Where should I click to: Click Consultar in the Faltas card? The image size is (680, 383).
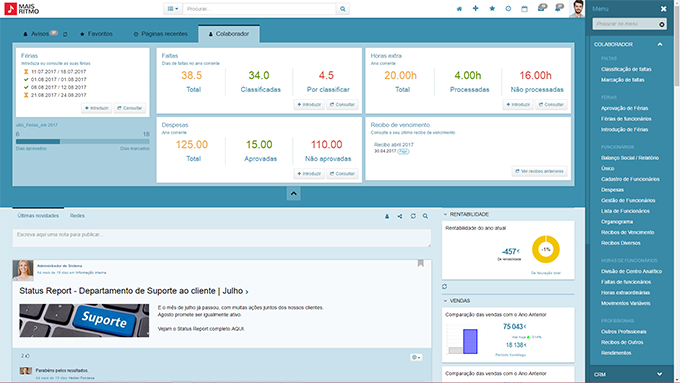342,105
